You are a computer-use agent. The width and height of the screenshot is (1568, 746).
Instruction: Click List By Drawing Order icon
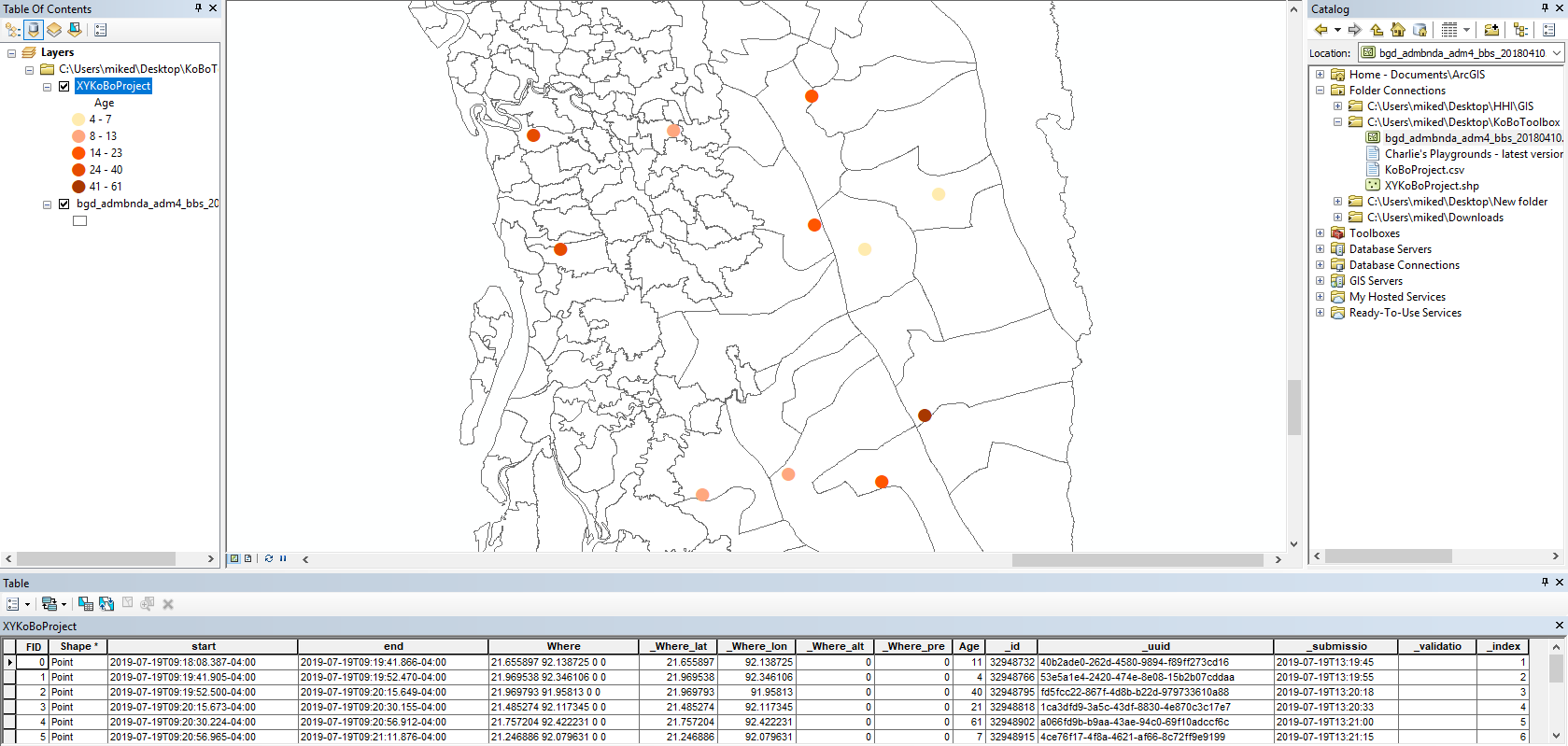[13, 30]
